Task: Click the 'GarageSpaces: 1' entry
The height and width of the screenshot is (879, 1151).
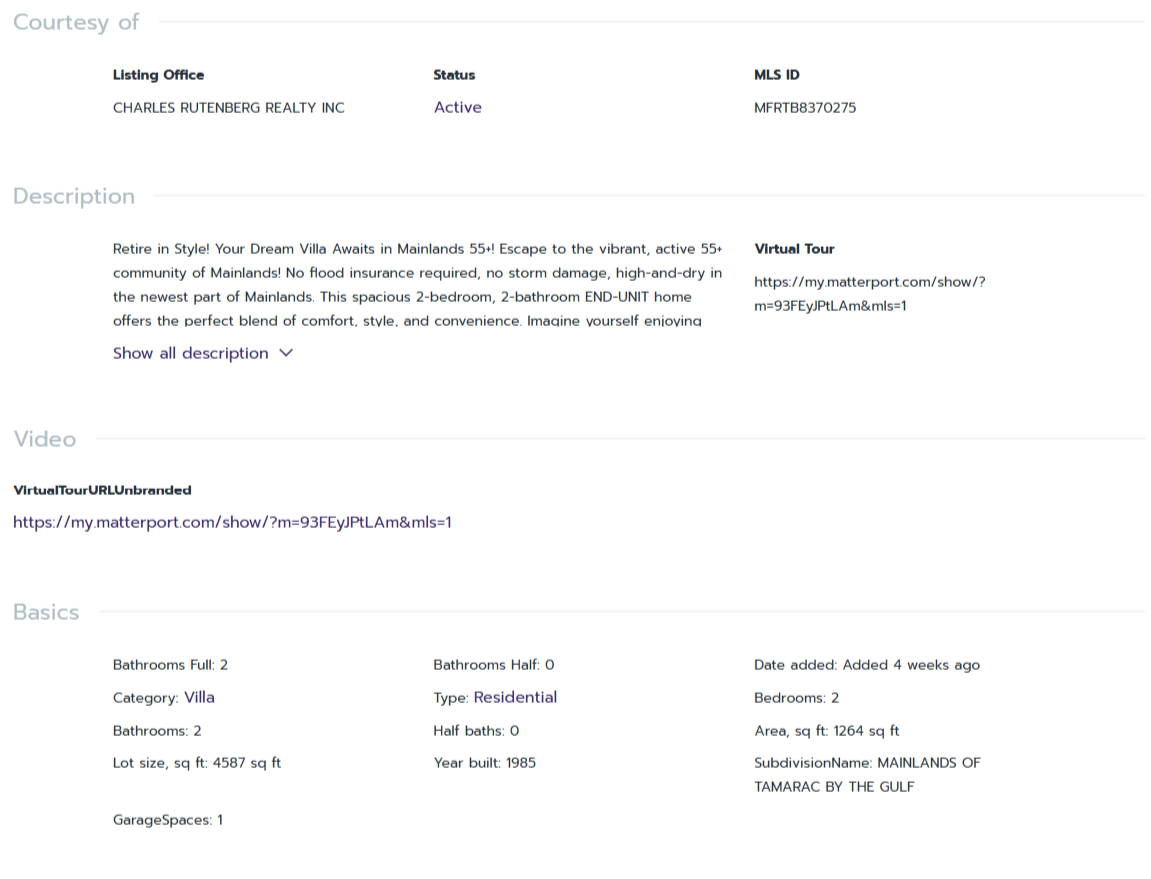Action: click(x=167, y=820)
